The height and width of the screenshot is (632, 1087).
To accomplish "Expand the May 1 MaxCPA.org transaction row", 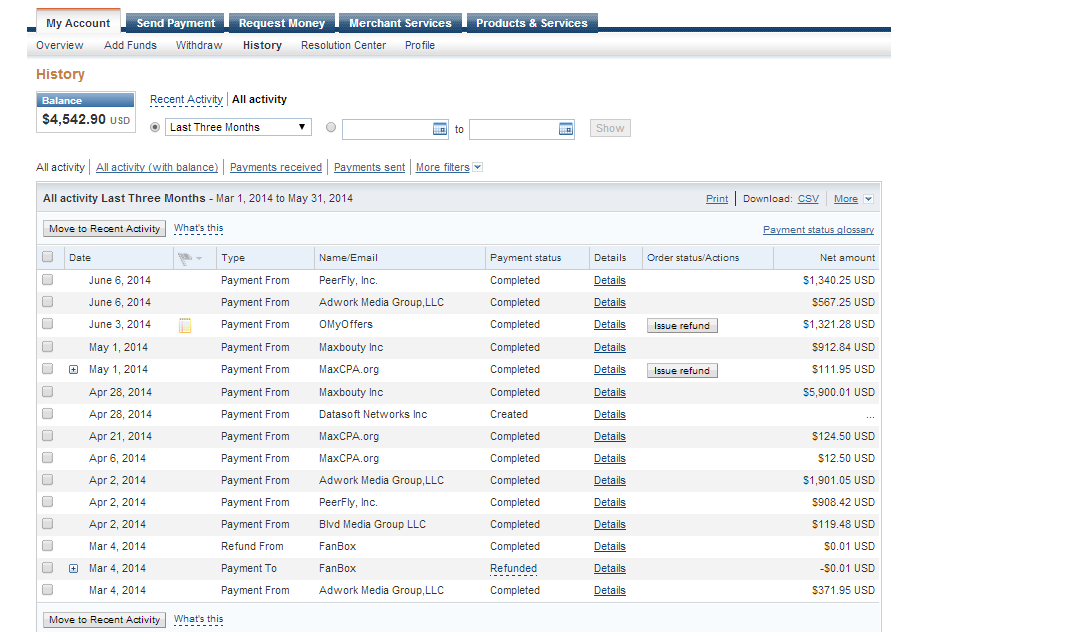I will click(73, 370).
